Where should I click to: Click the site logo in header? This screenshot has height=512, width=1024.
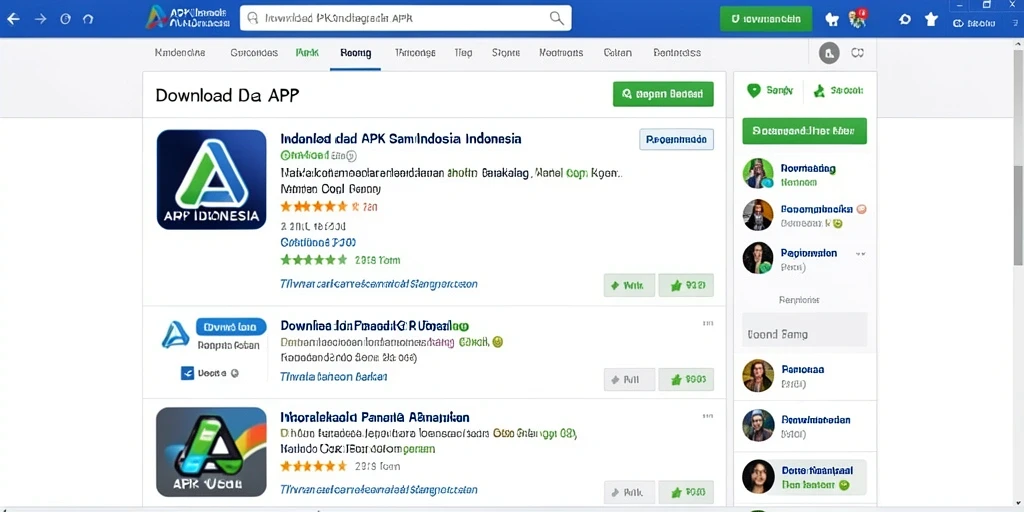[x=187, y=18]
